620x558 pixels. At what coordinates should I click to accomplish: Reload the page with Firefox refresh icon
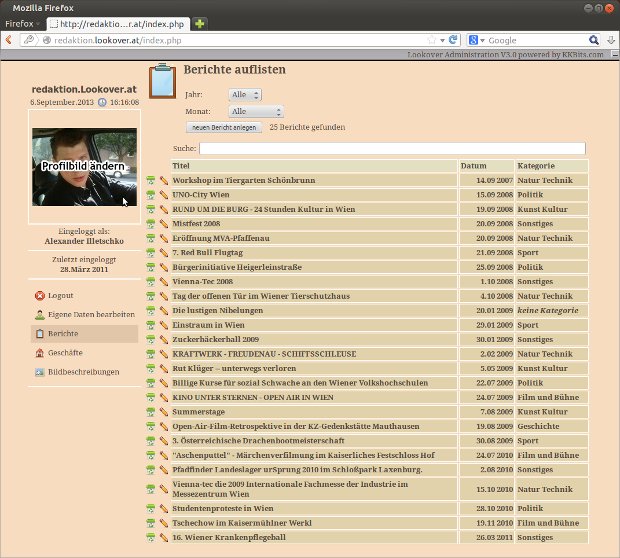click(453, 40)
